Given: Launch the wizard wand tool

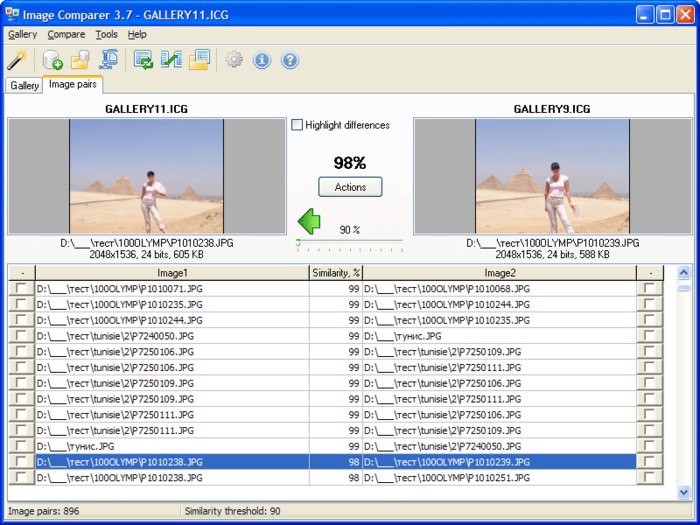Looking at the screenshot, I should click(17, 60).
